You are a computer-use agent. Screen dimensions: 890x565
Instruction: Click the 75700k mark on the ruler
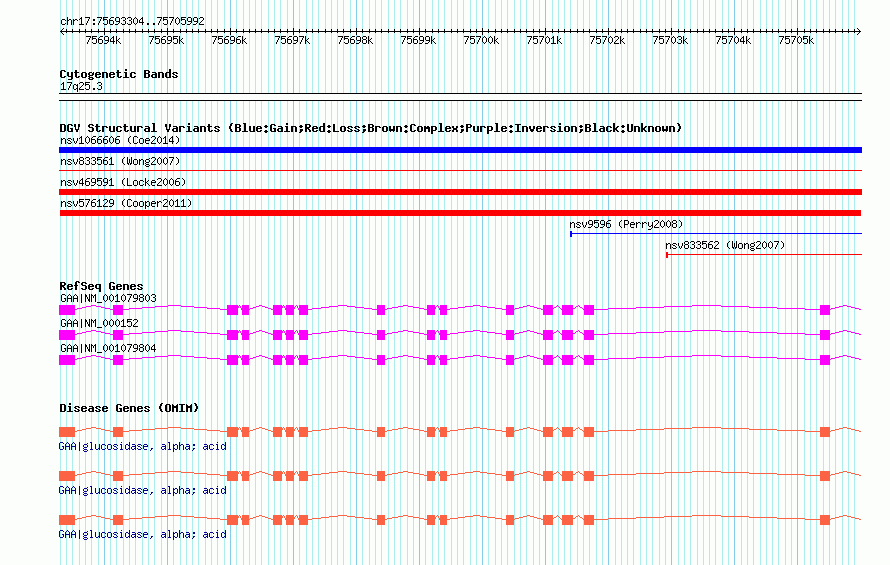pos(481,41)
